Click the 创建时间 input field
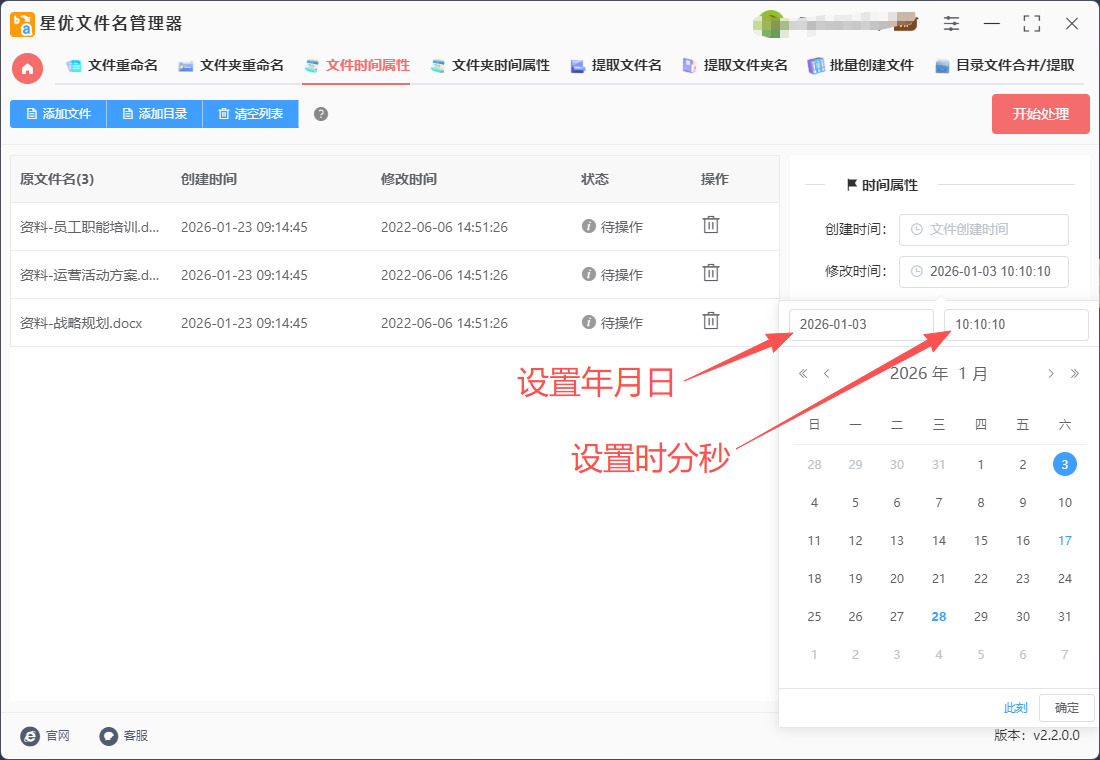 [x=983, y=230]
